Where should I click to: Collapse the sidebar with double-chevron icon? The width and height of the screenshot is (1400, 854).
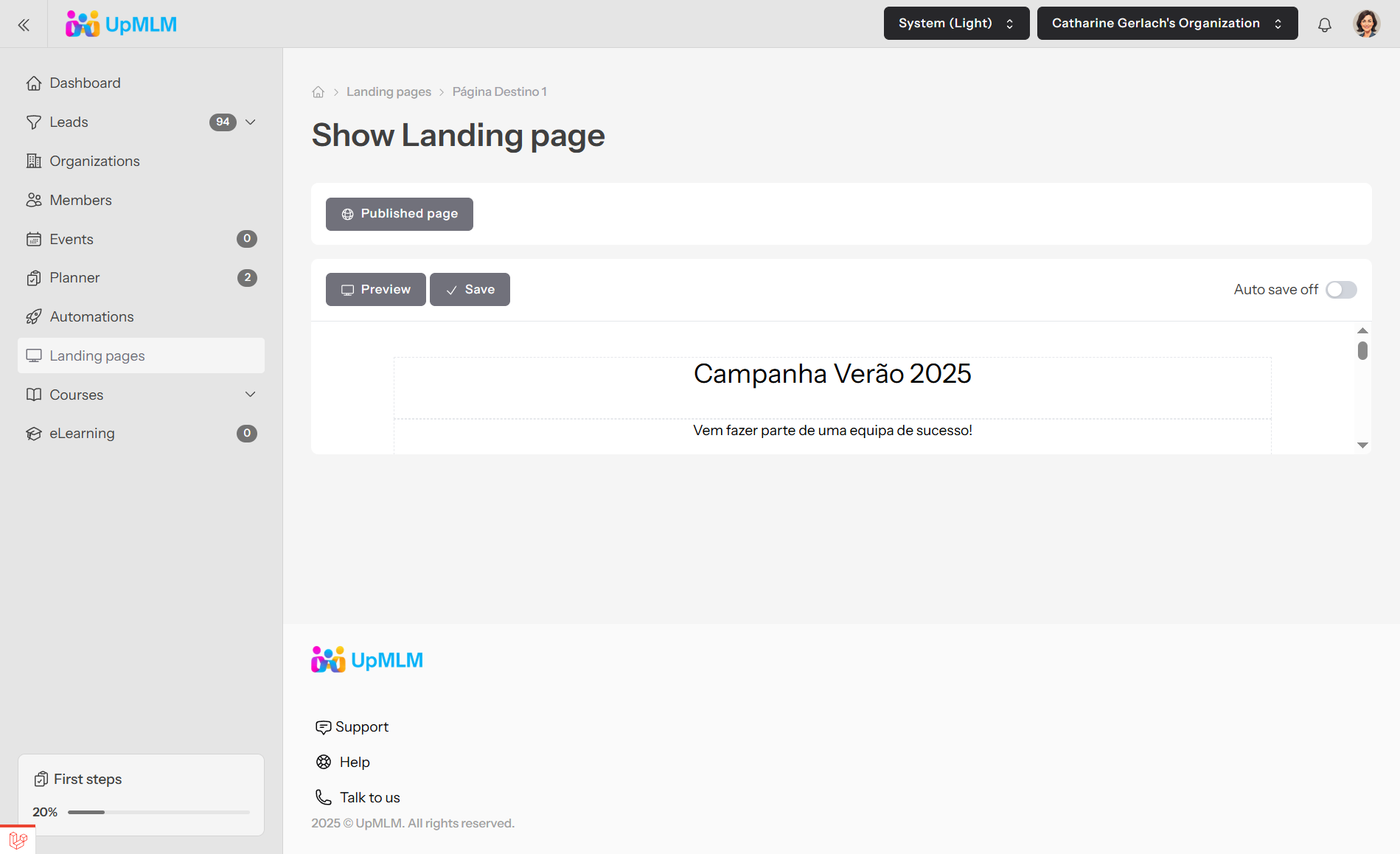click(24, 25)
